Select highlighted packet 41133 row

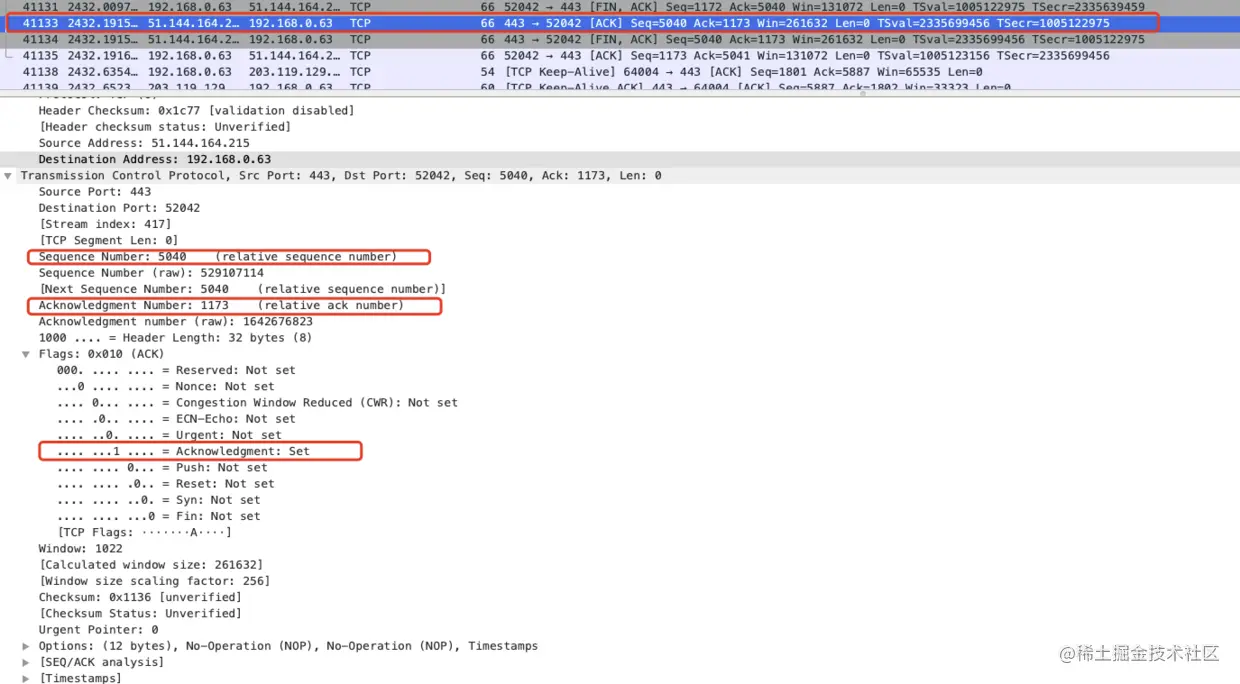tap(620, 23)
